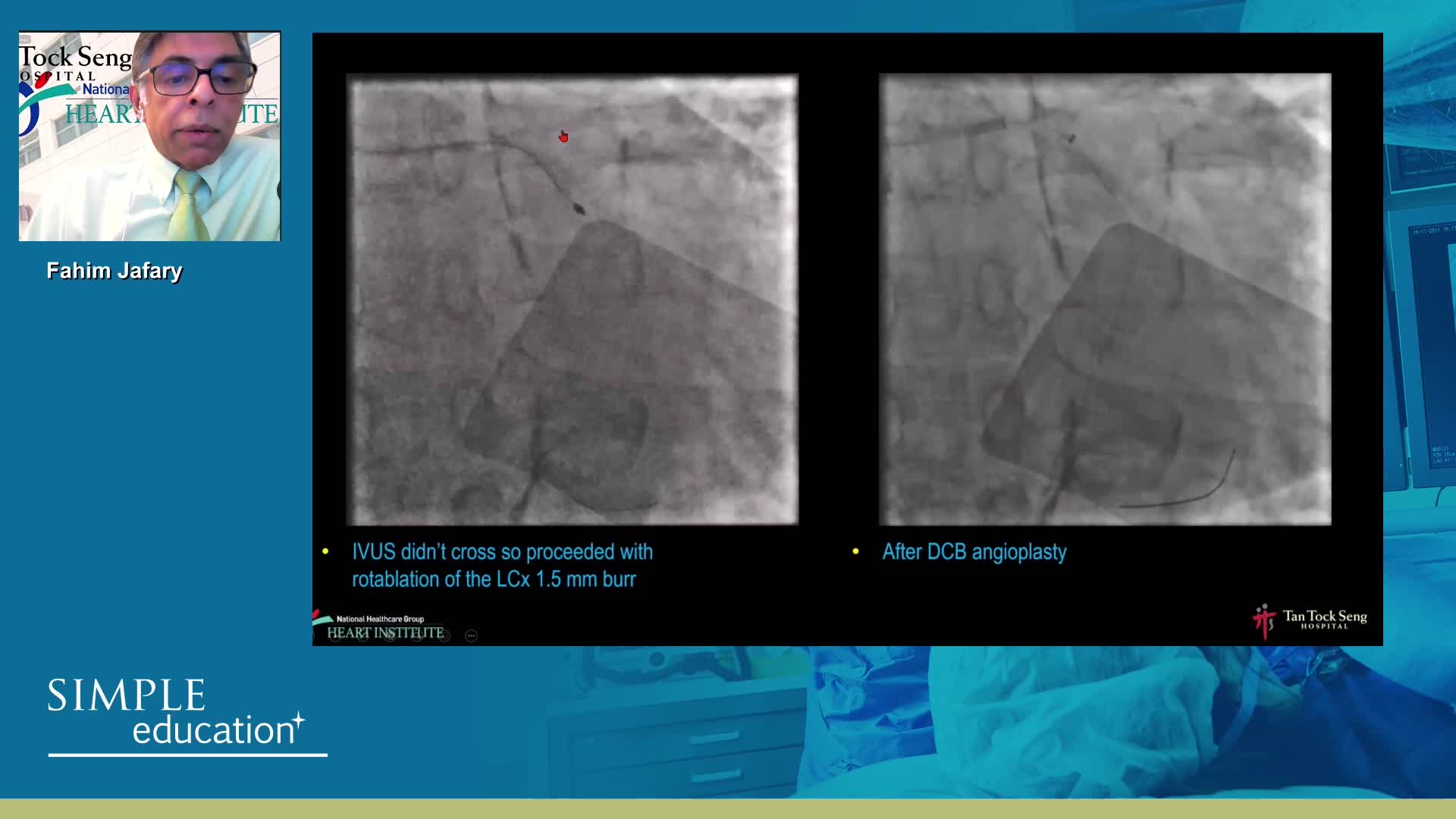Click the rotablation burr tip in left image

point(579,209)
